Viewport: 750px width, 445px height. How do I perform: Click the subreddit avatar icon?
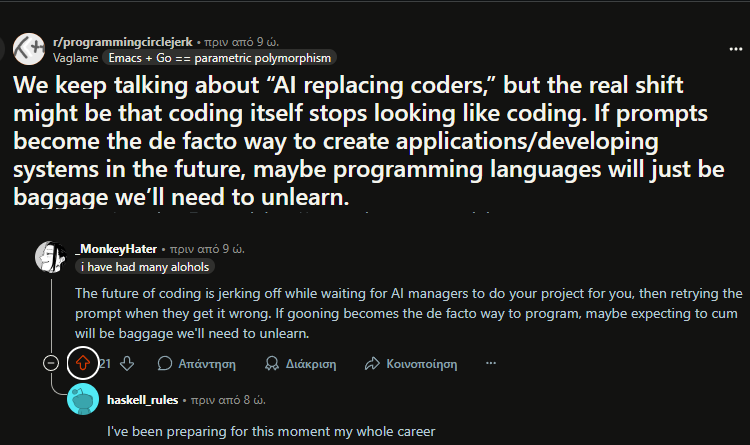point(28,49)
